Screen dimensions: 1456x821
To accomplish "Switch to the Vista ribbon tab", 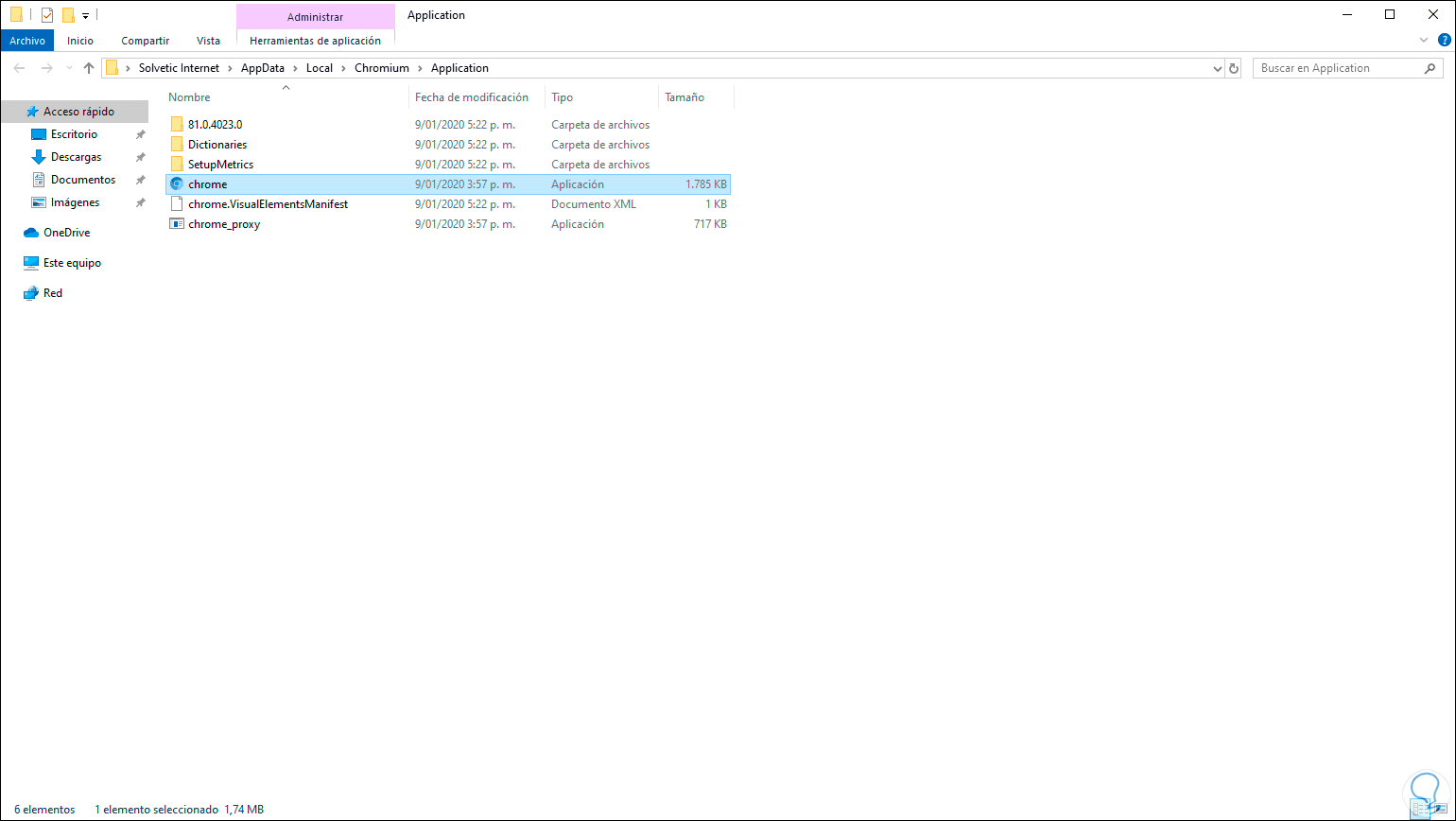I will [208, 41].
